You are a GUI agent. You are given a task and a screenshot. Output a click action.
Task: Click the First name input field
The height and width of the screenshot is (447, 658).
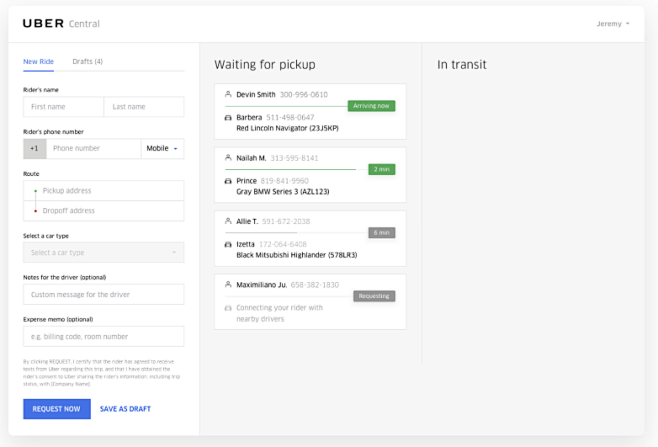(63, 107)
